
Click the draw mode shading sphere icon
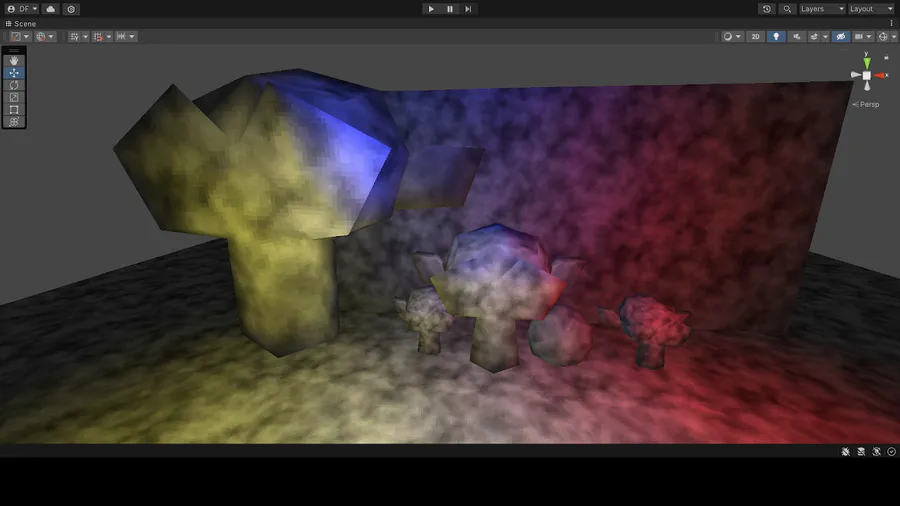(728, 36)
